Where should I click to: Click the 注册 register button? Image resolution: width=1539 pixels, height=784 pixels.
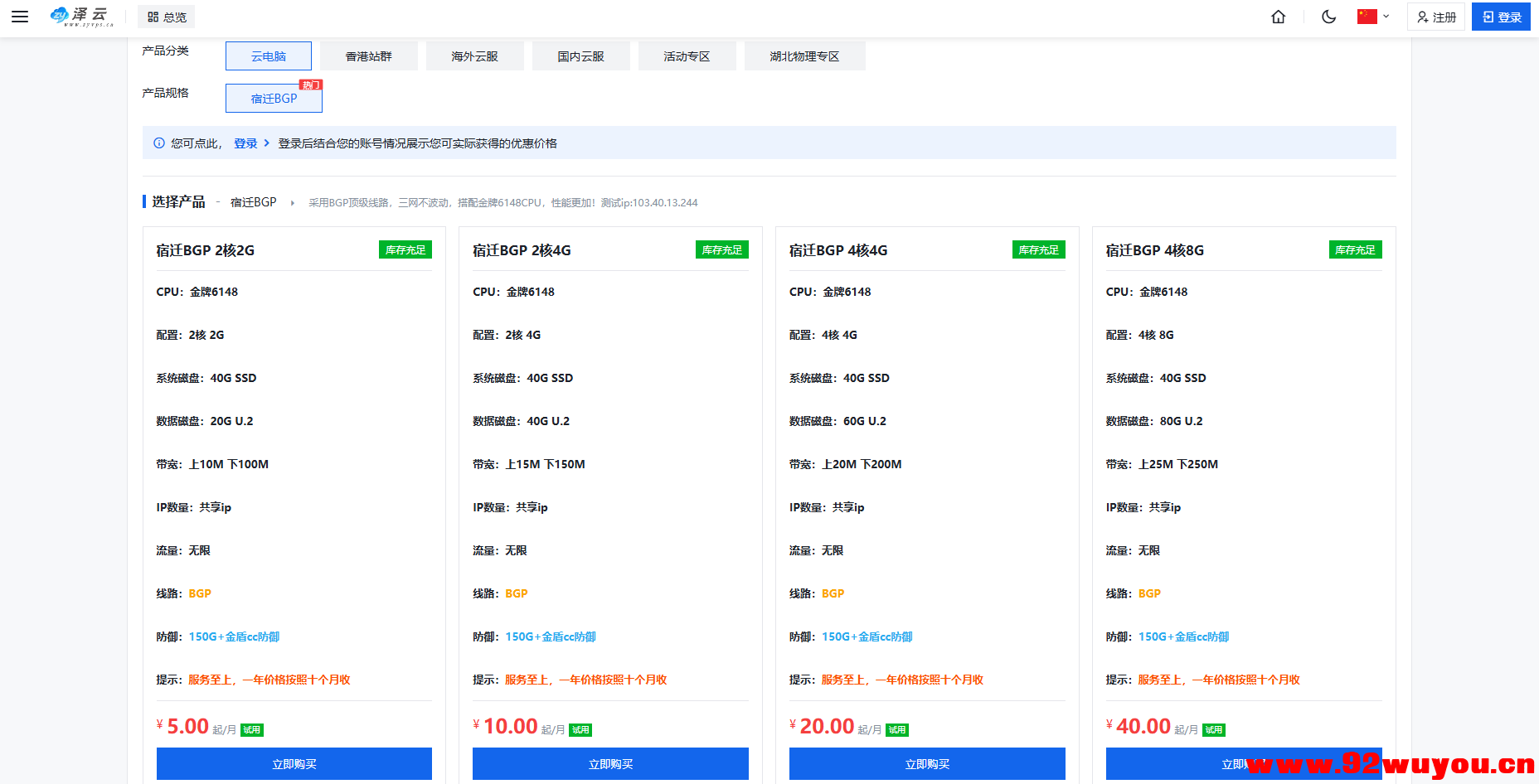tap(1436, 17)
